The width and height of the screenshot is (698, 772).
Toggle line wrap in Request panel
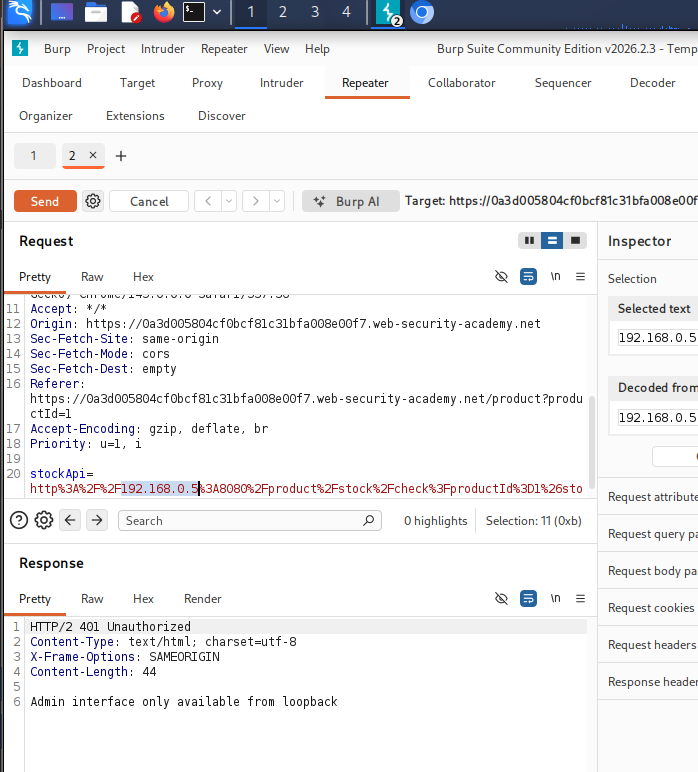[528, 276]
